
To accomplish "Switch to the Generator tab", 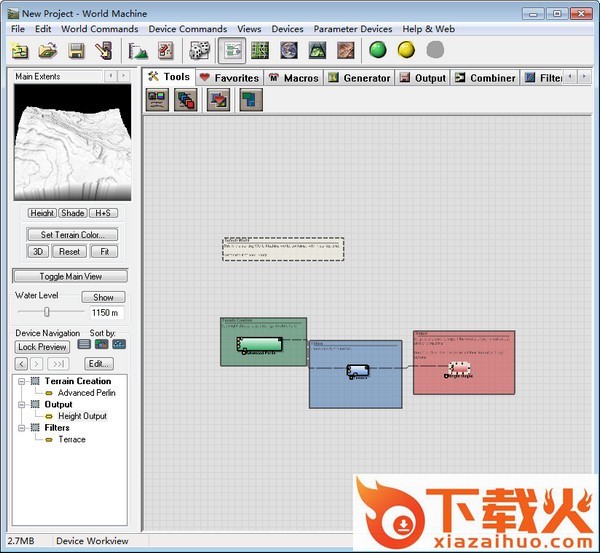I will coord(359,78).
